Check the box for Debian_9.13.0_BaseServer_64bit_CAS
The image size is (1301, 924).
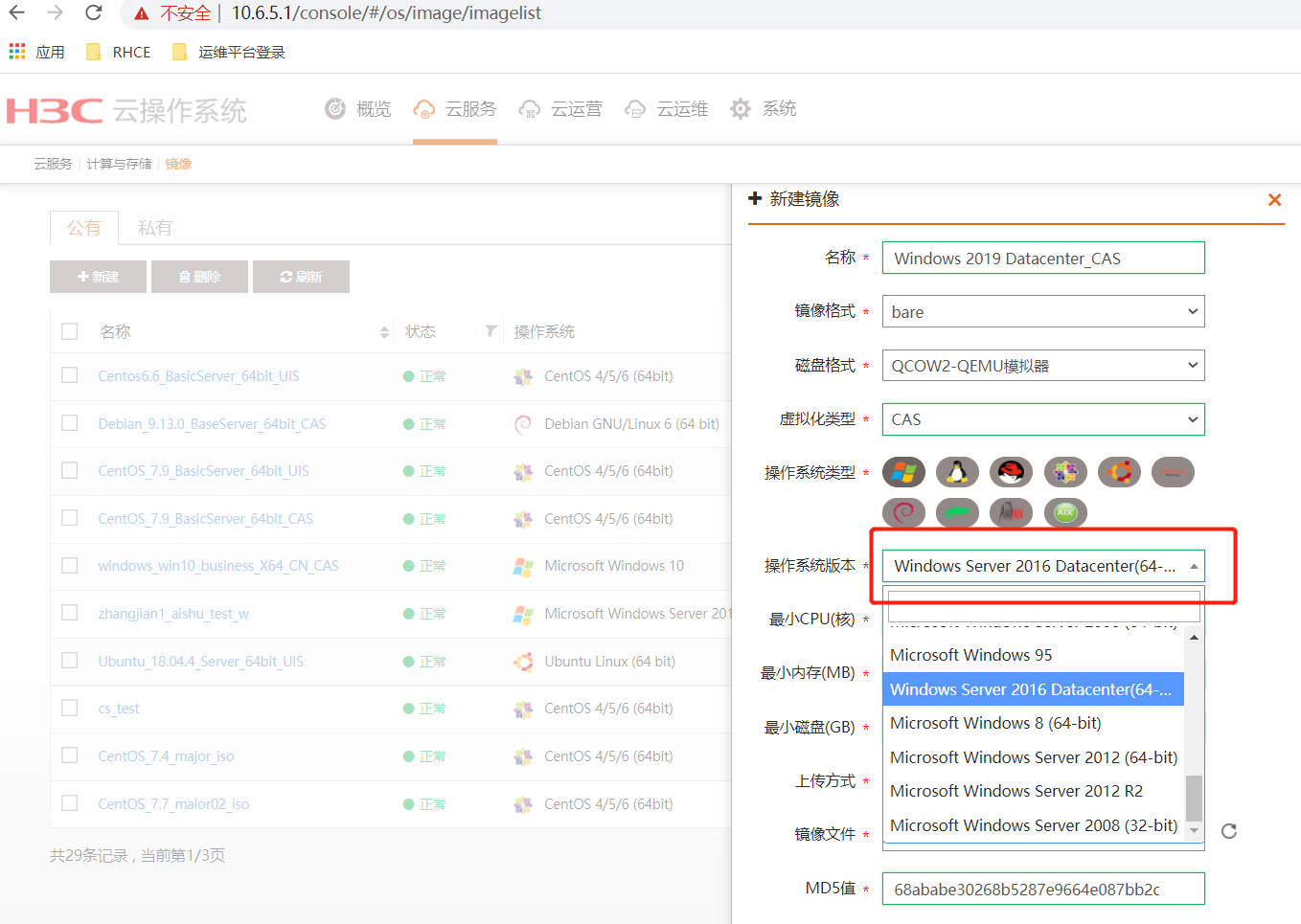coord(70,423)
